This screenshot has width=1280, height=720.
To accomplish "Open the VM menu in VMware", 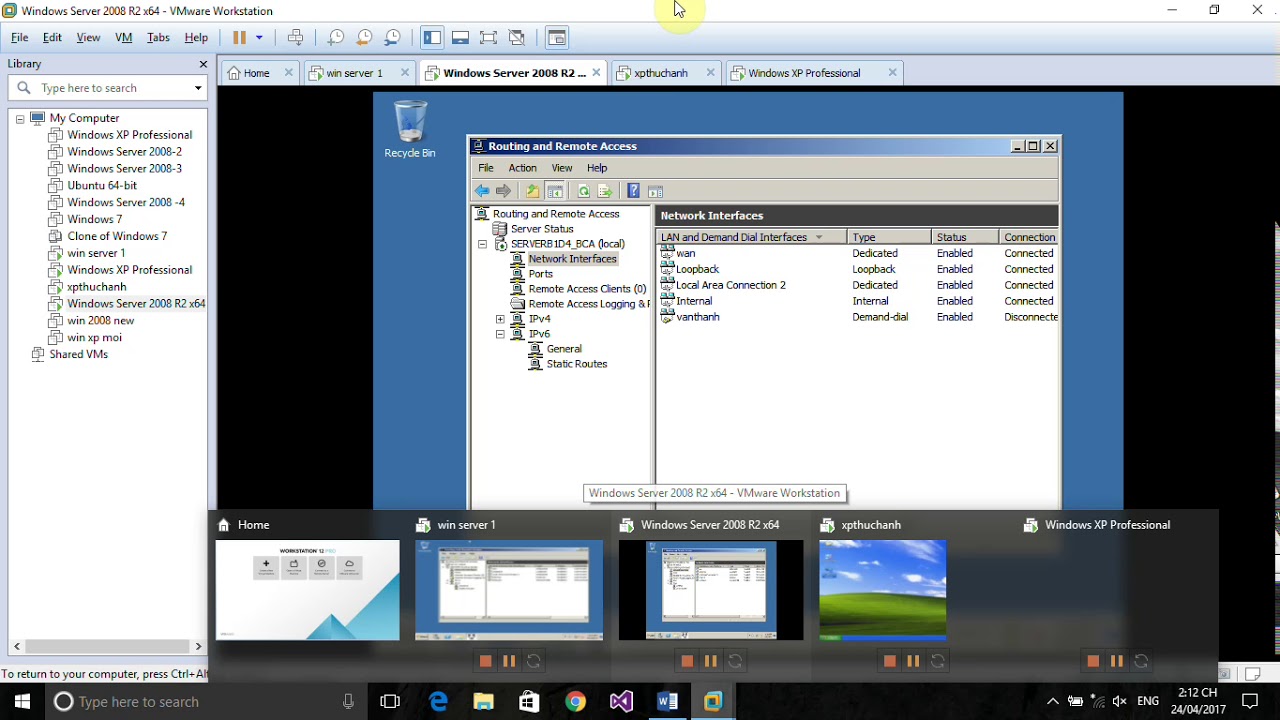I will tap(124, 38).
